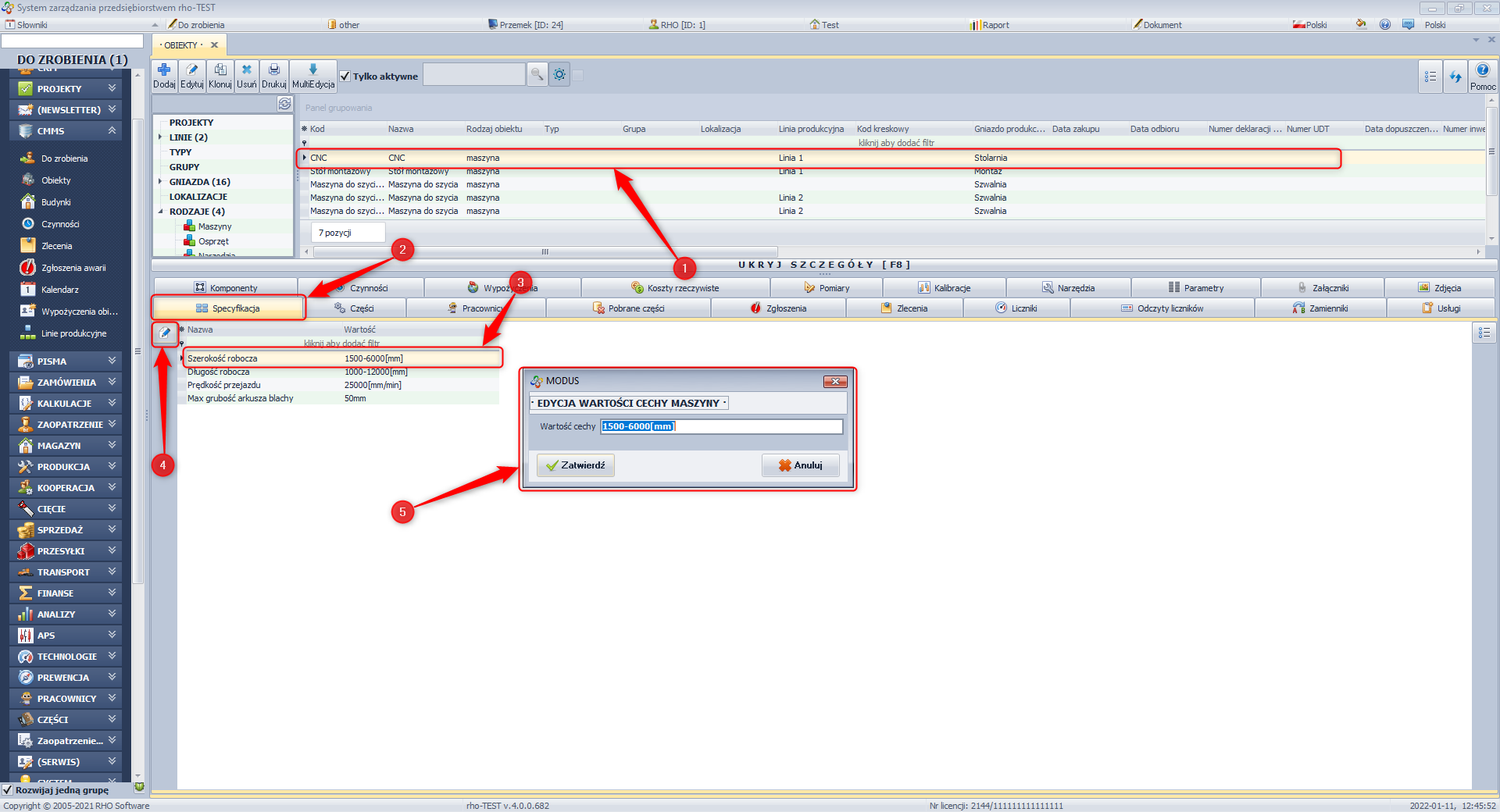Toggle Rozwijaj jedną grupę checkbox
This screenshot has width=1500, height=812.
pyautogui.click(x=8, y=790)
